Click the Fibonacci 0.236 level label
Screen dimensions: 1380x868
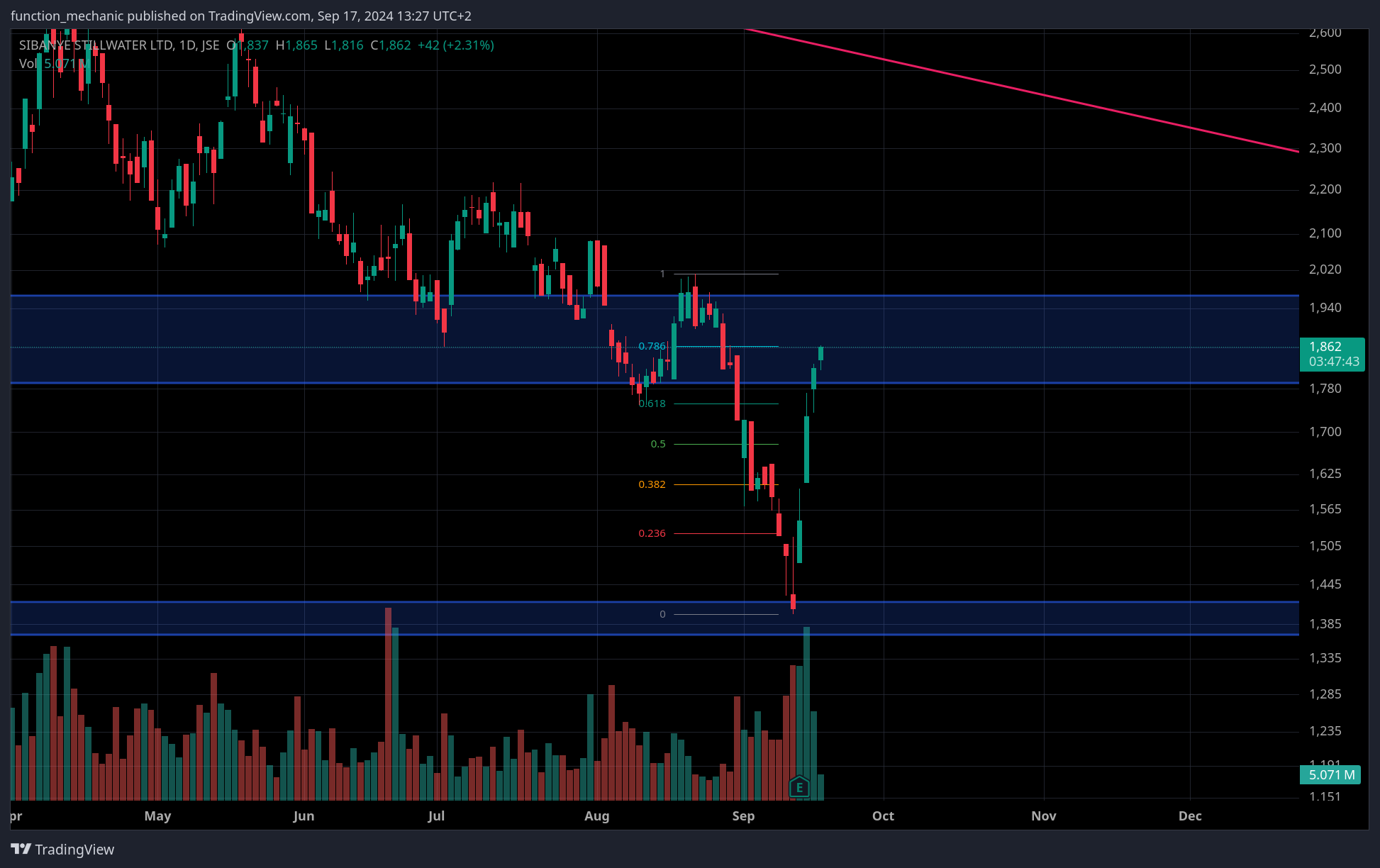[x=652, y=533]
